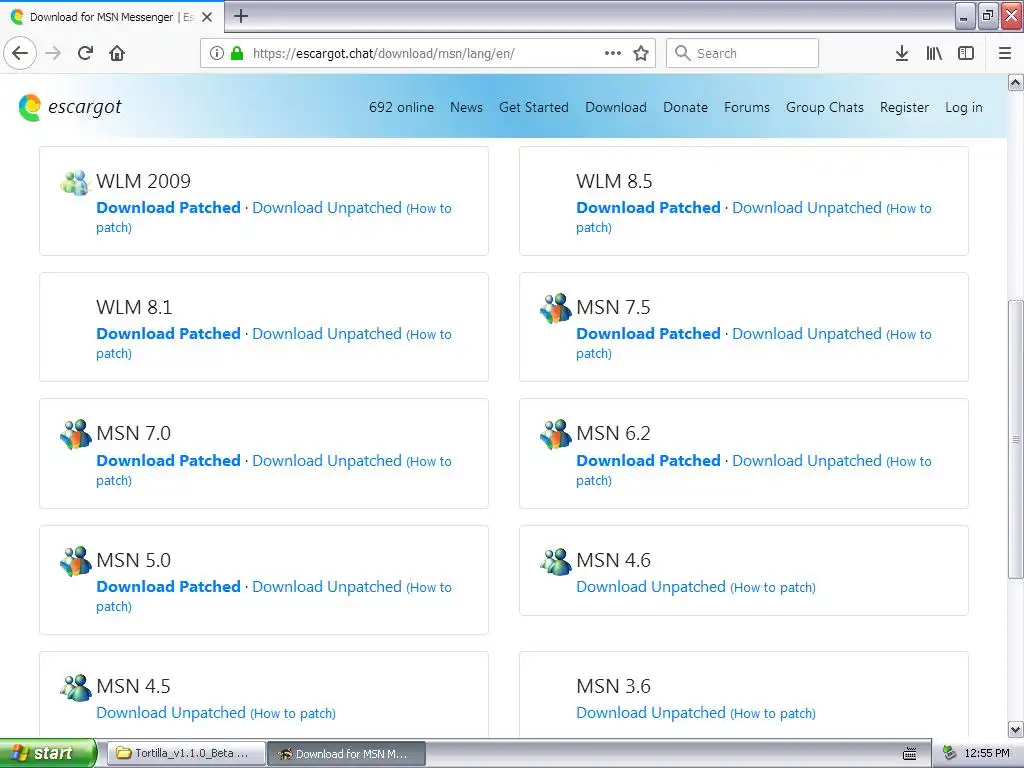The image size is (1024, 768).
Task: Click the system tray messenger icon
Action: [x=950, y=753]
